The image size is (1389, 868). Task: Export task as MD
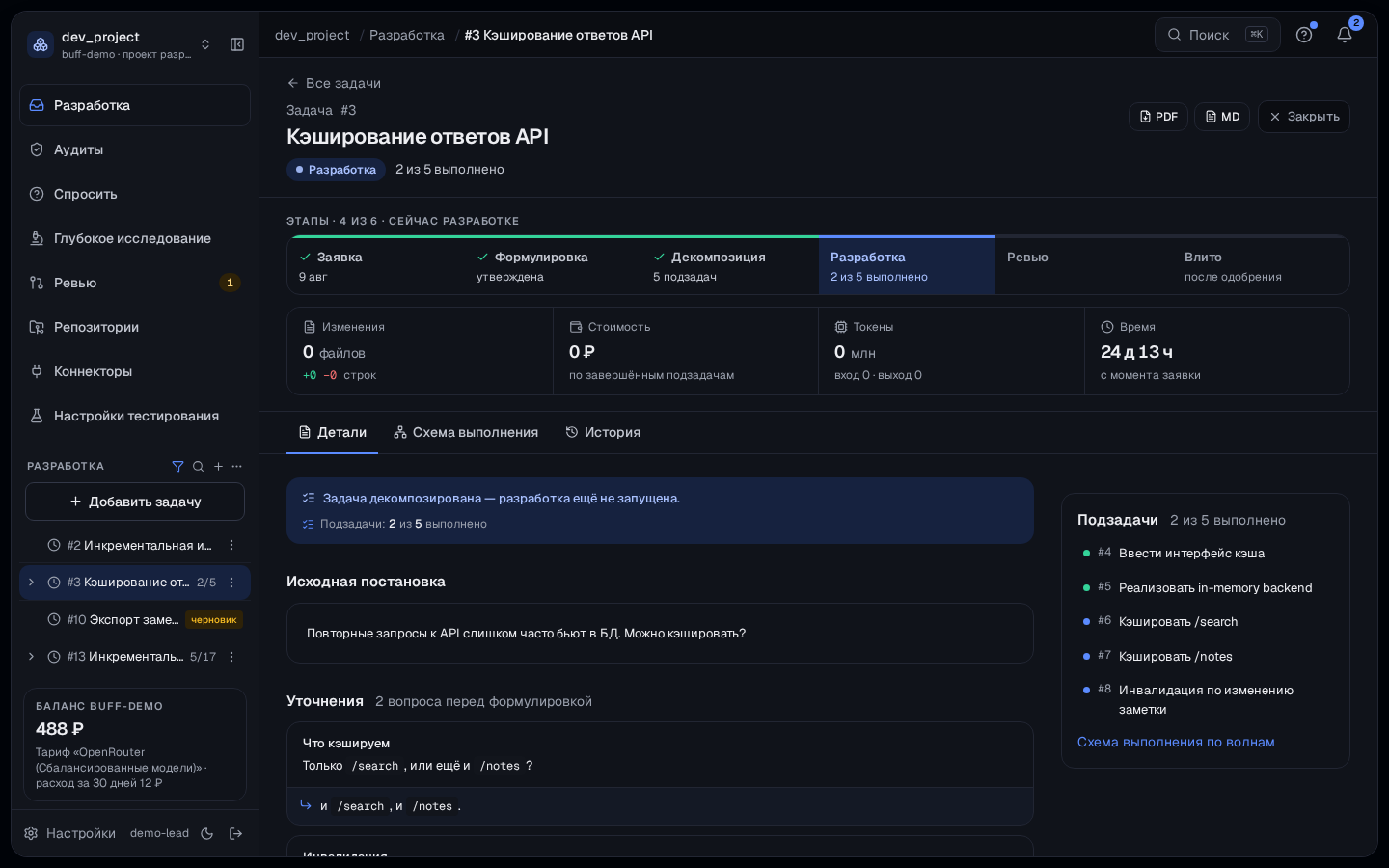(x=1222, y=117)
